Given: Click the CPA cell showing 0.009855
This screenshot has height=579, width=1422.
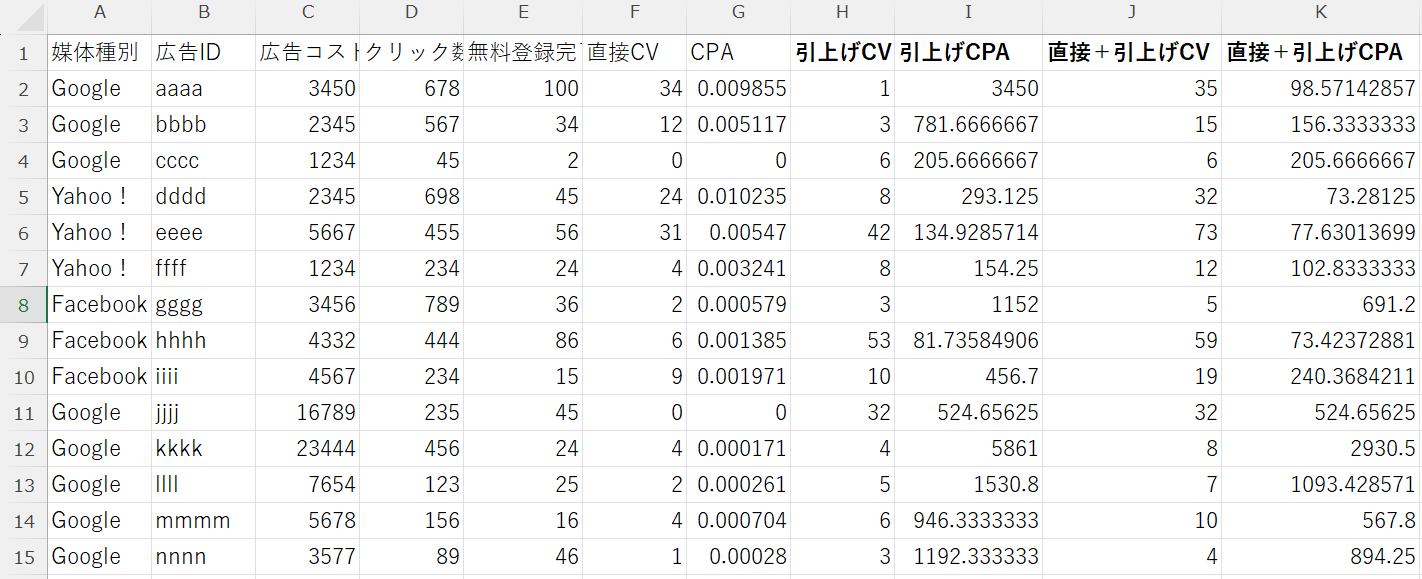Looking at the screenshot, I should click(x=738, y=88).
